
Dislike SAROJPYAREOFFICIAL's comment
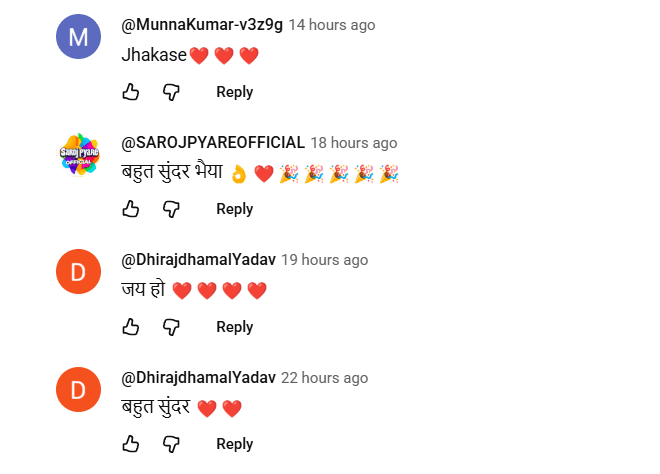(x=171, y=209)
